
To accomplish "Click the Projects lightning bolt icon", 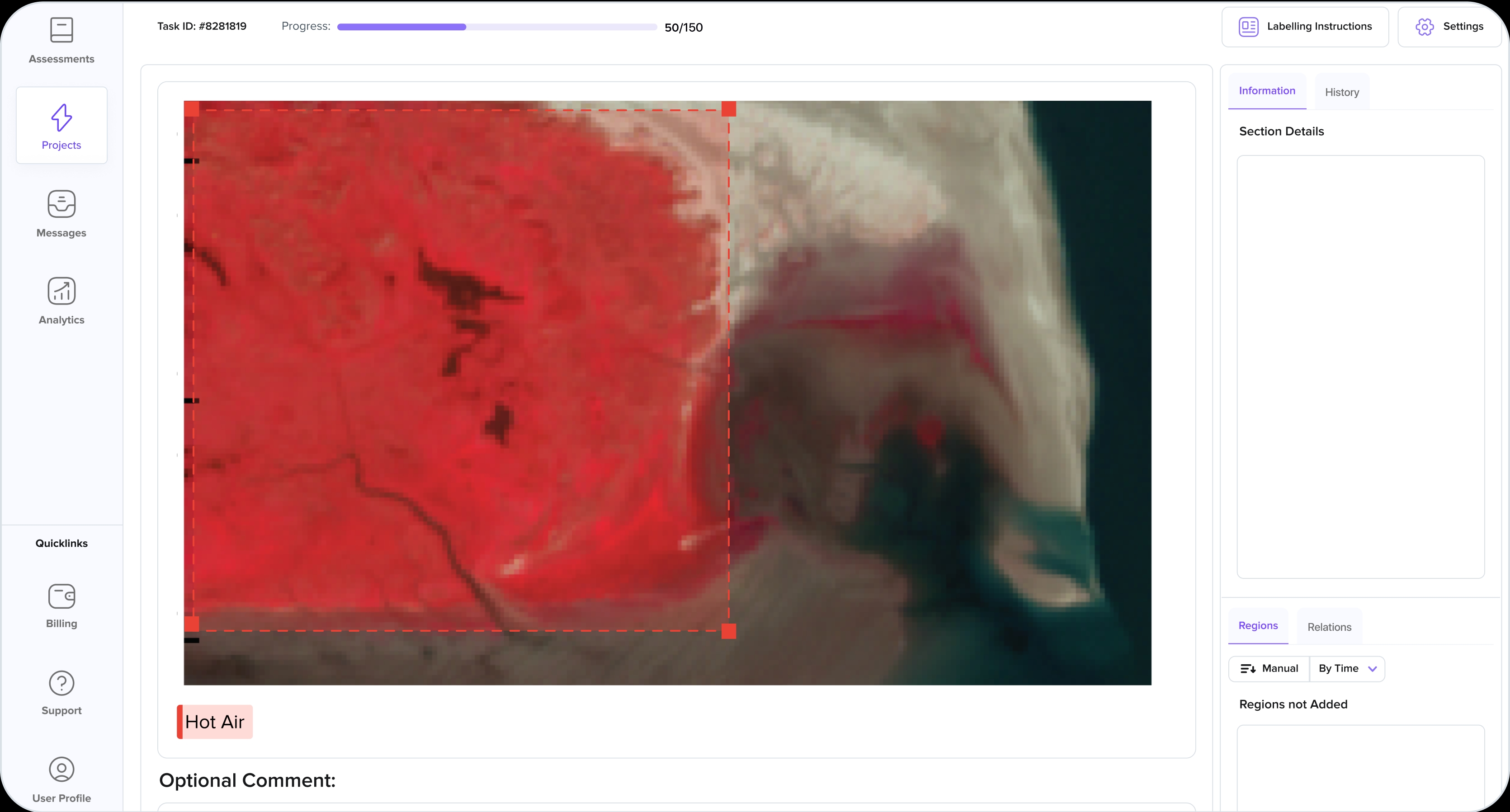I will 61,118.
